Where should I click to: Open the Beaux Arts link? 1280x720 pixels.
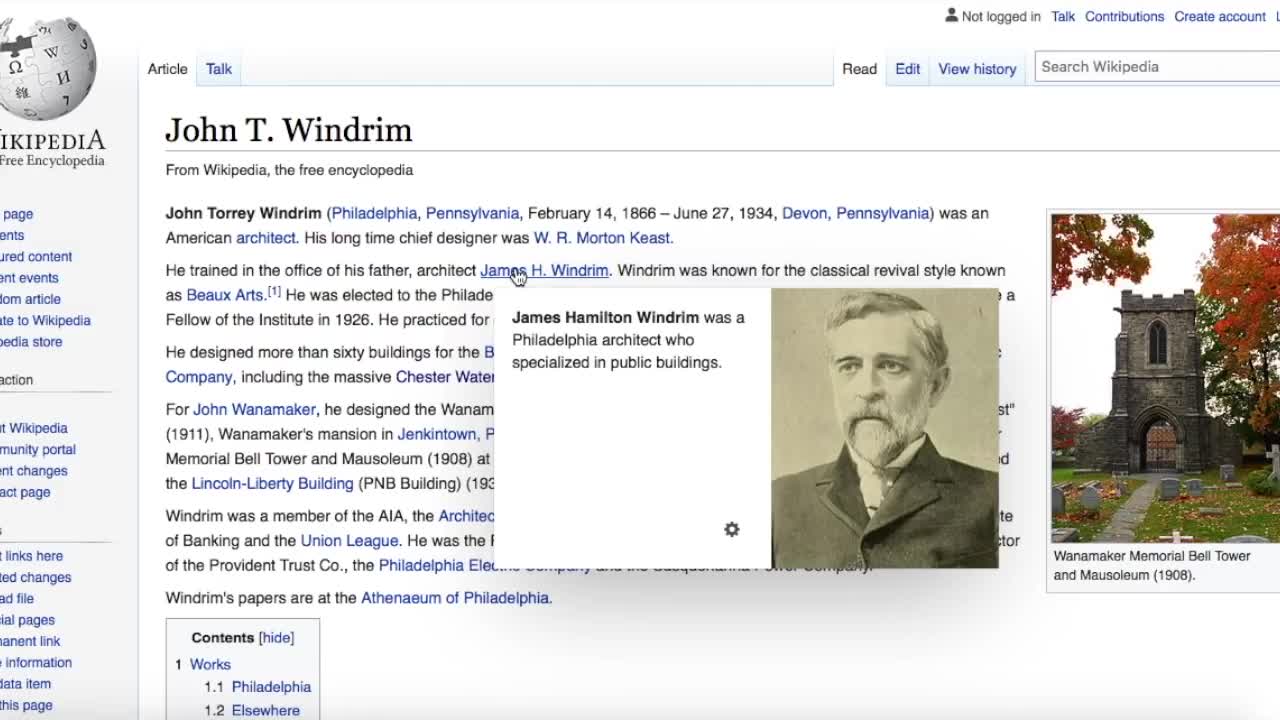224,295
